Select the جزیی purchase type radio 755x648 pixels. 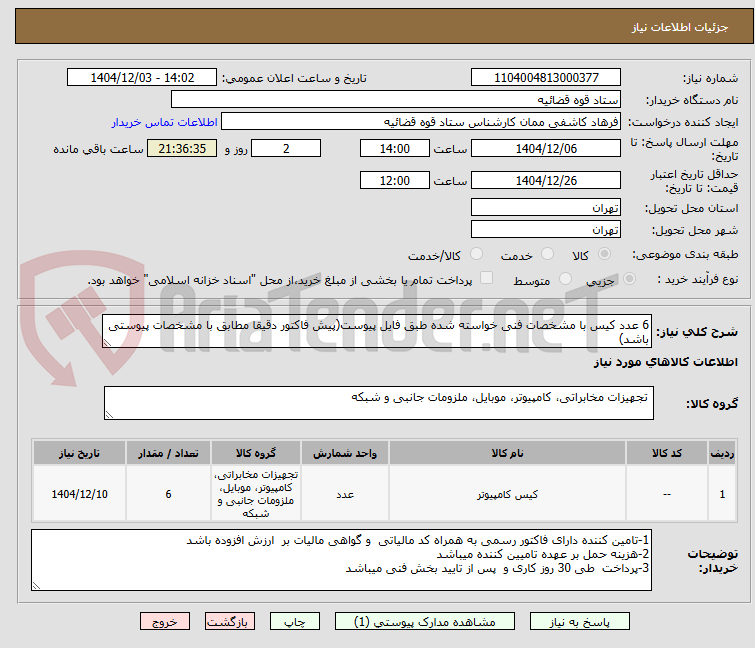point(629,279)
